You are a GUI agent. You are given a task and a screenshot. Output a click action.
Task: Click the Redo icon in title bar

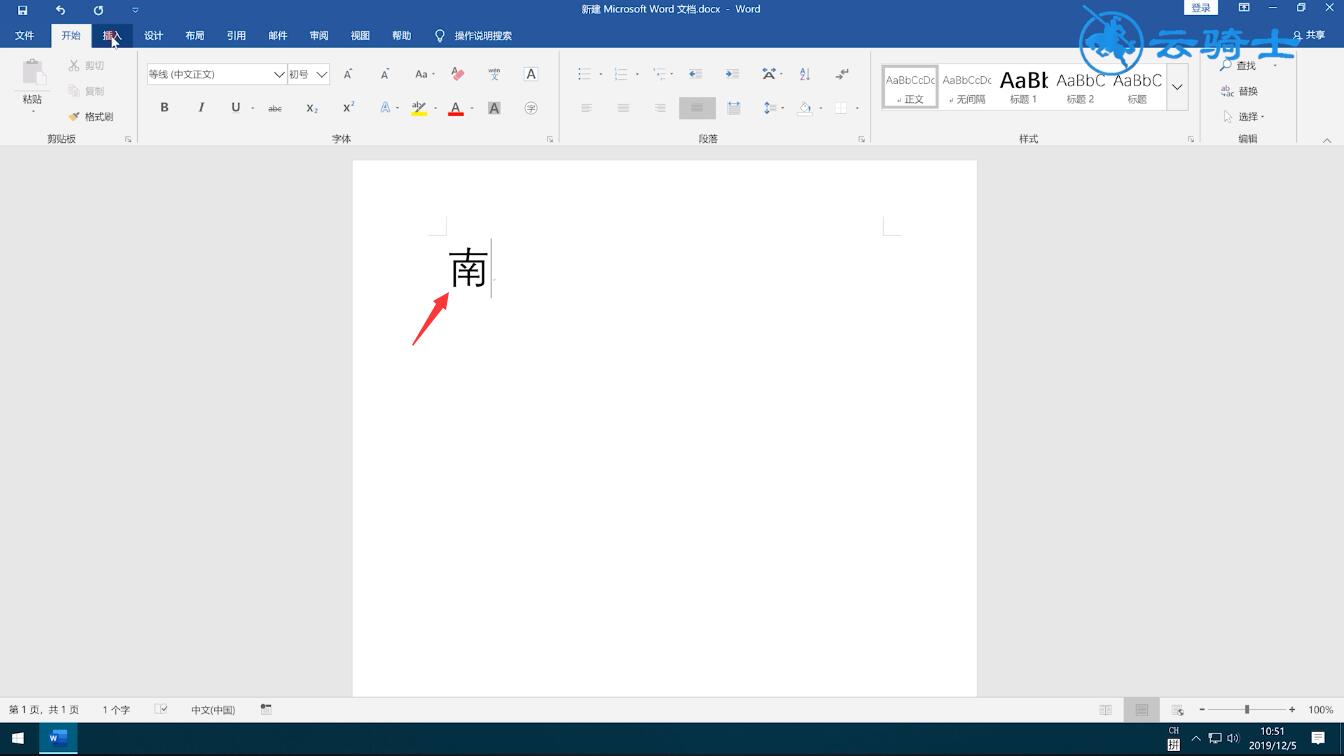[x=98, y=10]
